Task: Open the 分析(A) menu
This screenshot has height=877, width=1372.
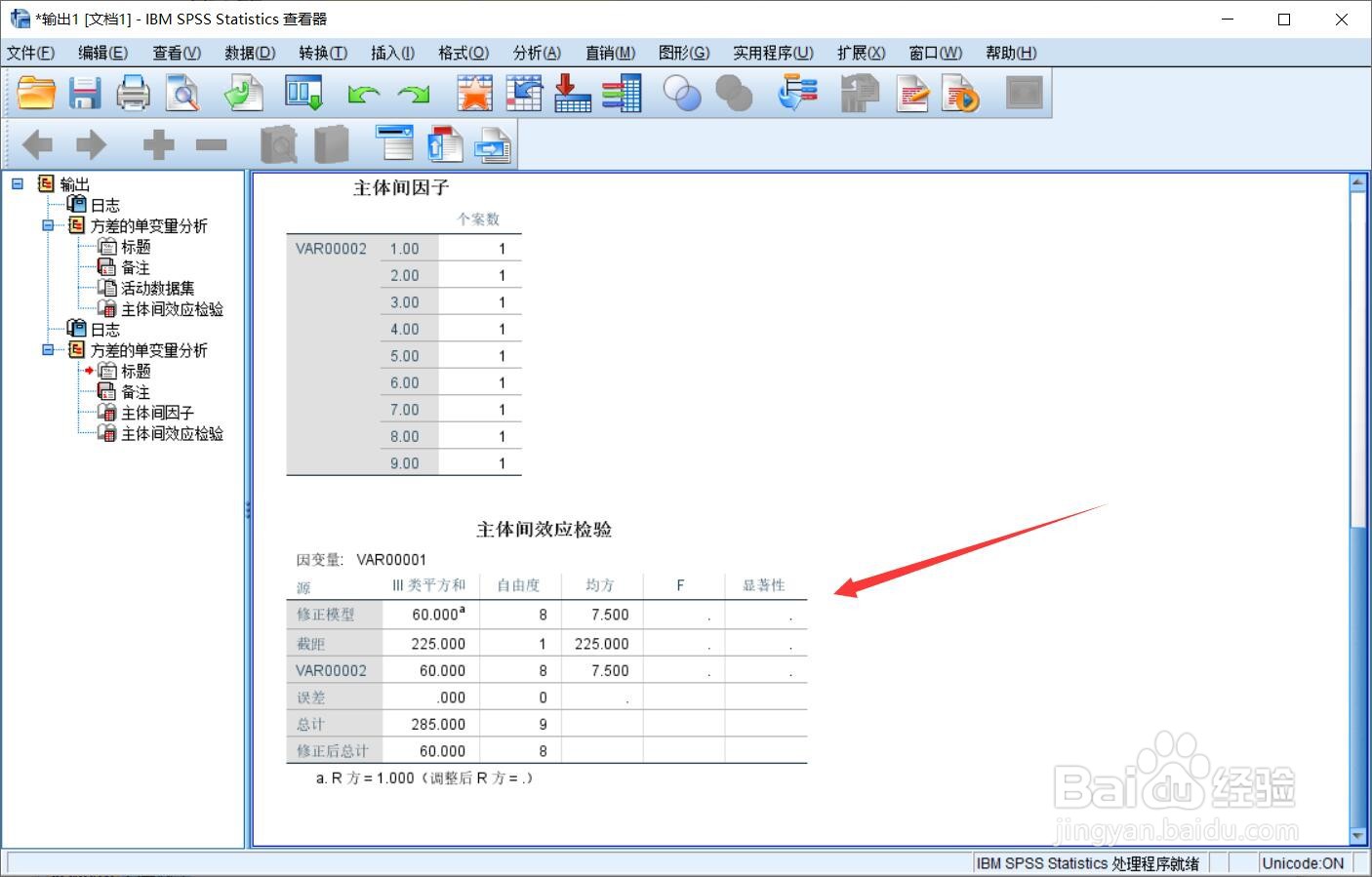Action: tap(536, 53)
